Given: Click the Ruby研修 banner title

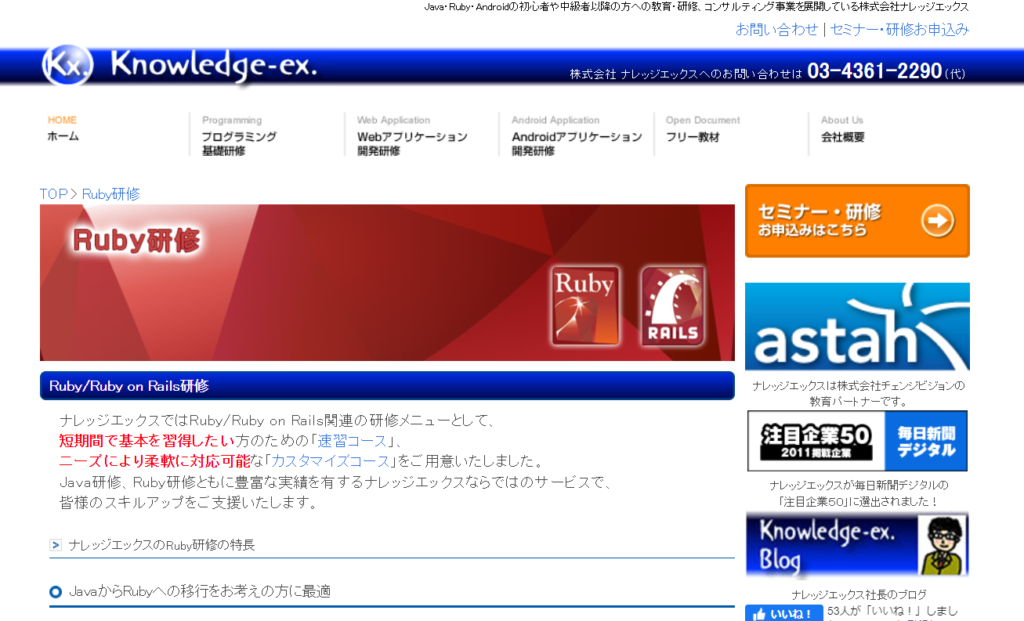Looking at the screenshot, I should coord(136,240).
